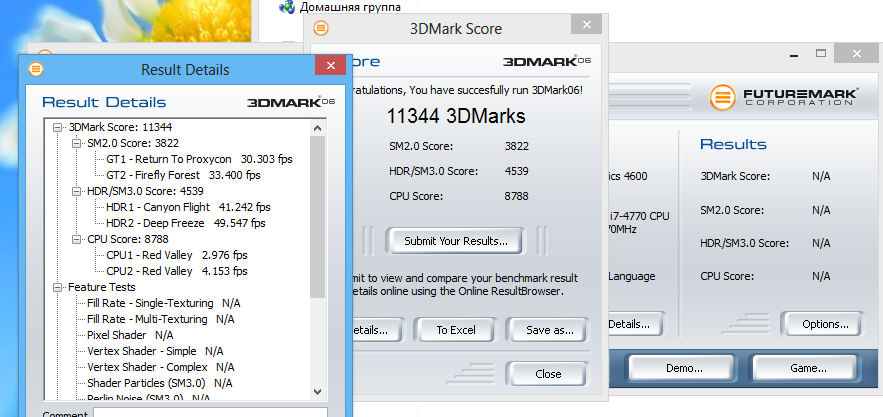This screenshot has height=417, width=883.
Task: Maximize the main 3DMark06 window
Action: 820,54
